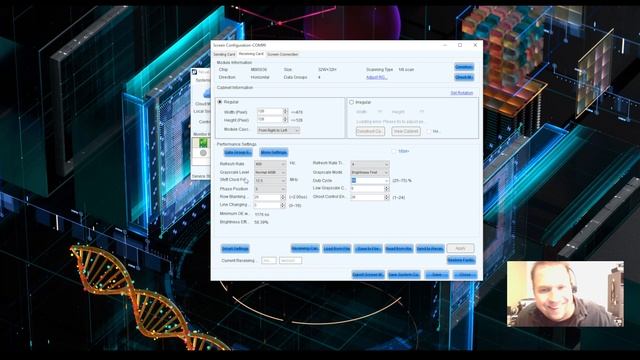Click the Close button at bottom right
640x360 pixels.
(x=465, y=275)
